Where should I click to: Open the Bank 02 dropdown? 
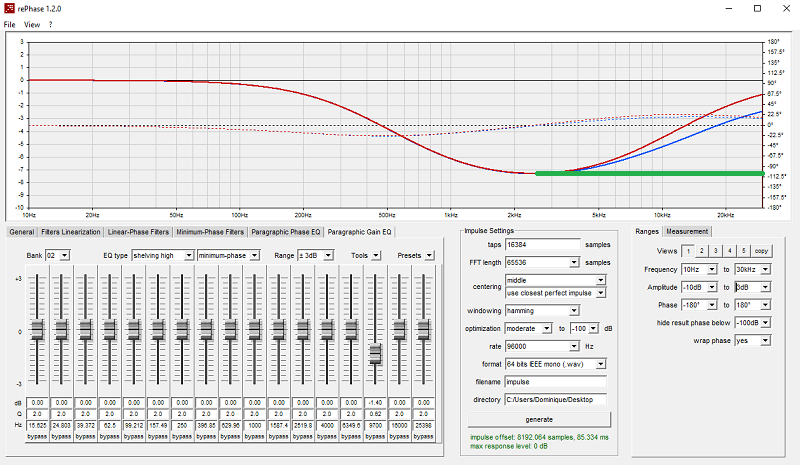pyautogui.click(x=57, y=255)
